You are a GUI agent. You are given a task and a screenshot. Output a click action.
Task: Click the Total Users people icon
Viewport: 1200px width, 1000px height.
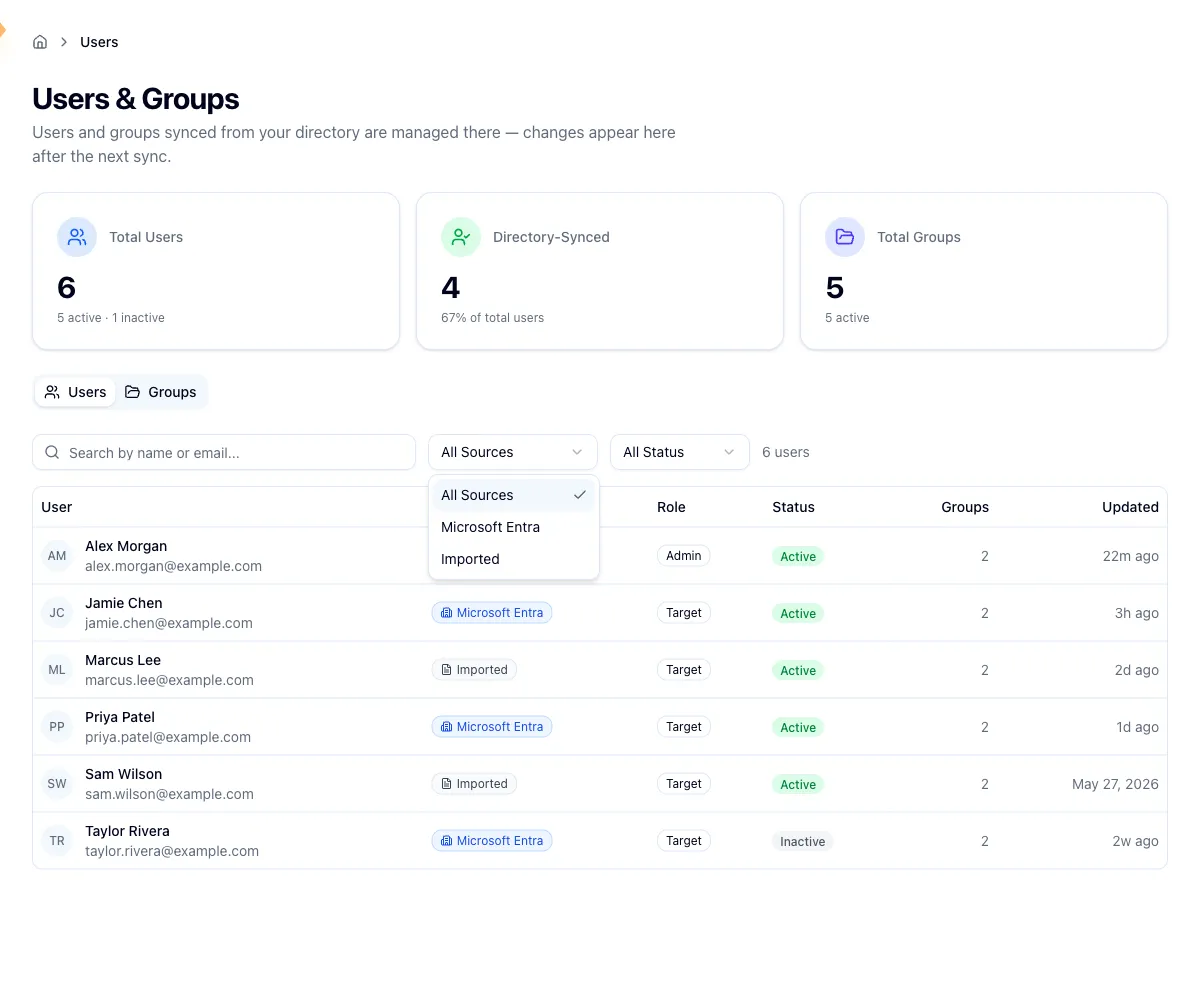coord(77,237)
